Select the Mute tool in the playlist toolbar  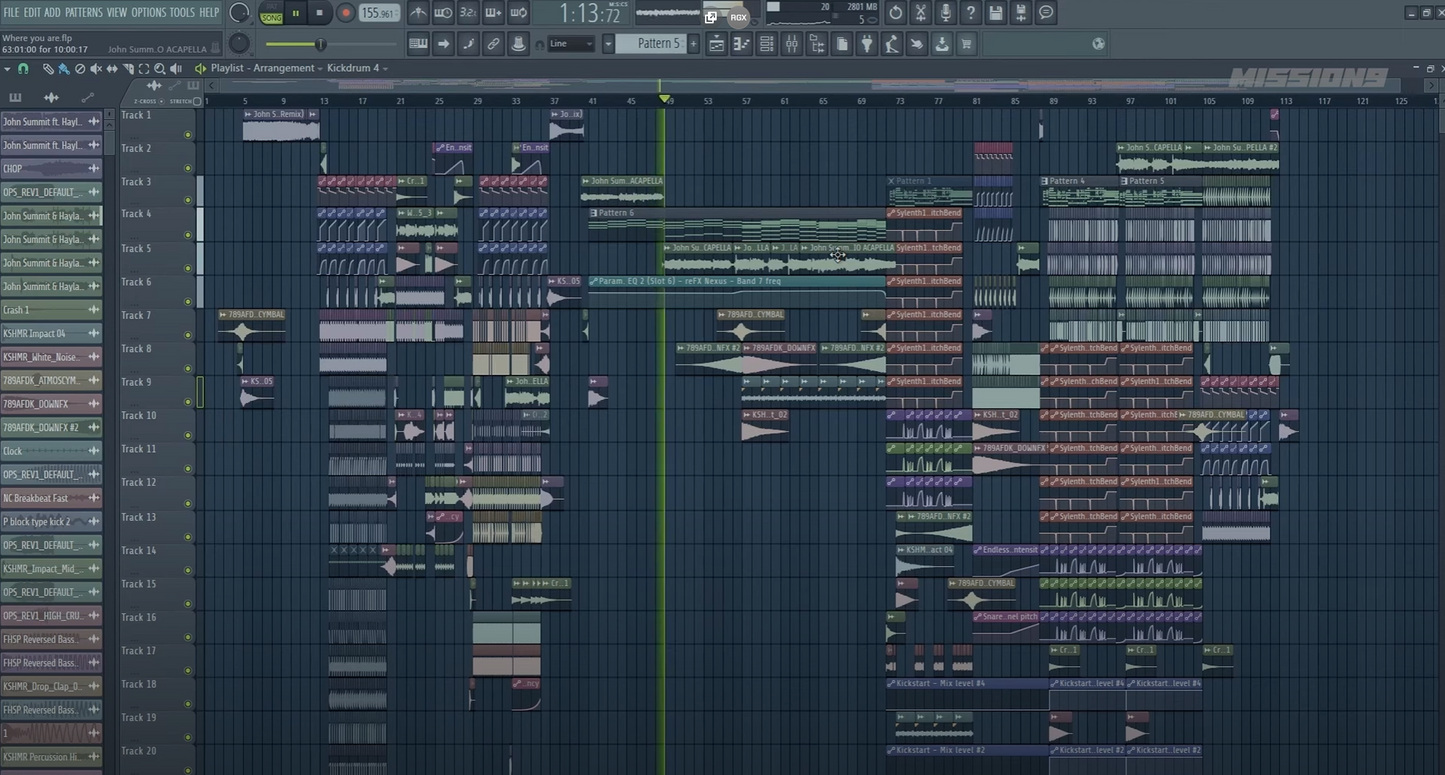[96, 68]
